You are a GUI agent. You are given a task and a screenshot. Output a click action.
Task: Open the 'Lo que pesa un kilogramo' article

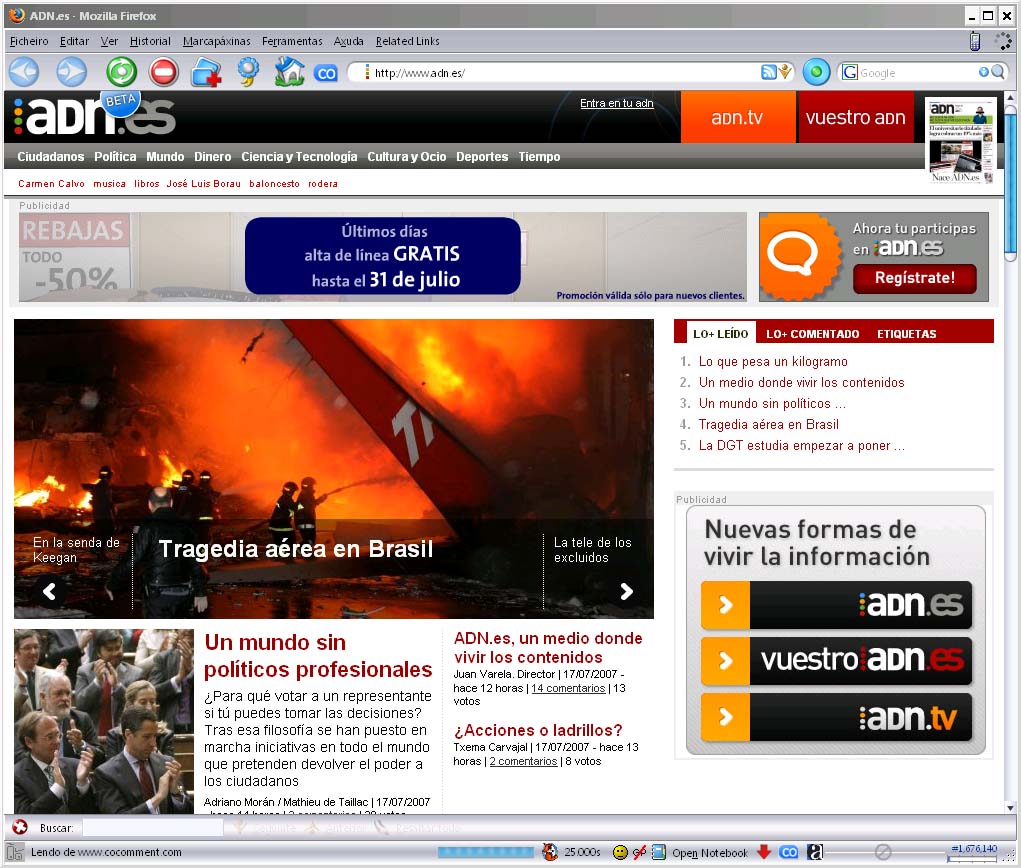coord(773,361)
